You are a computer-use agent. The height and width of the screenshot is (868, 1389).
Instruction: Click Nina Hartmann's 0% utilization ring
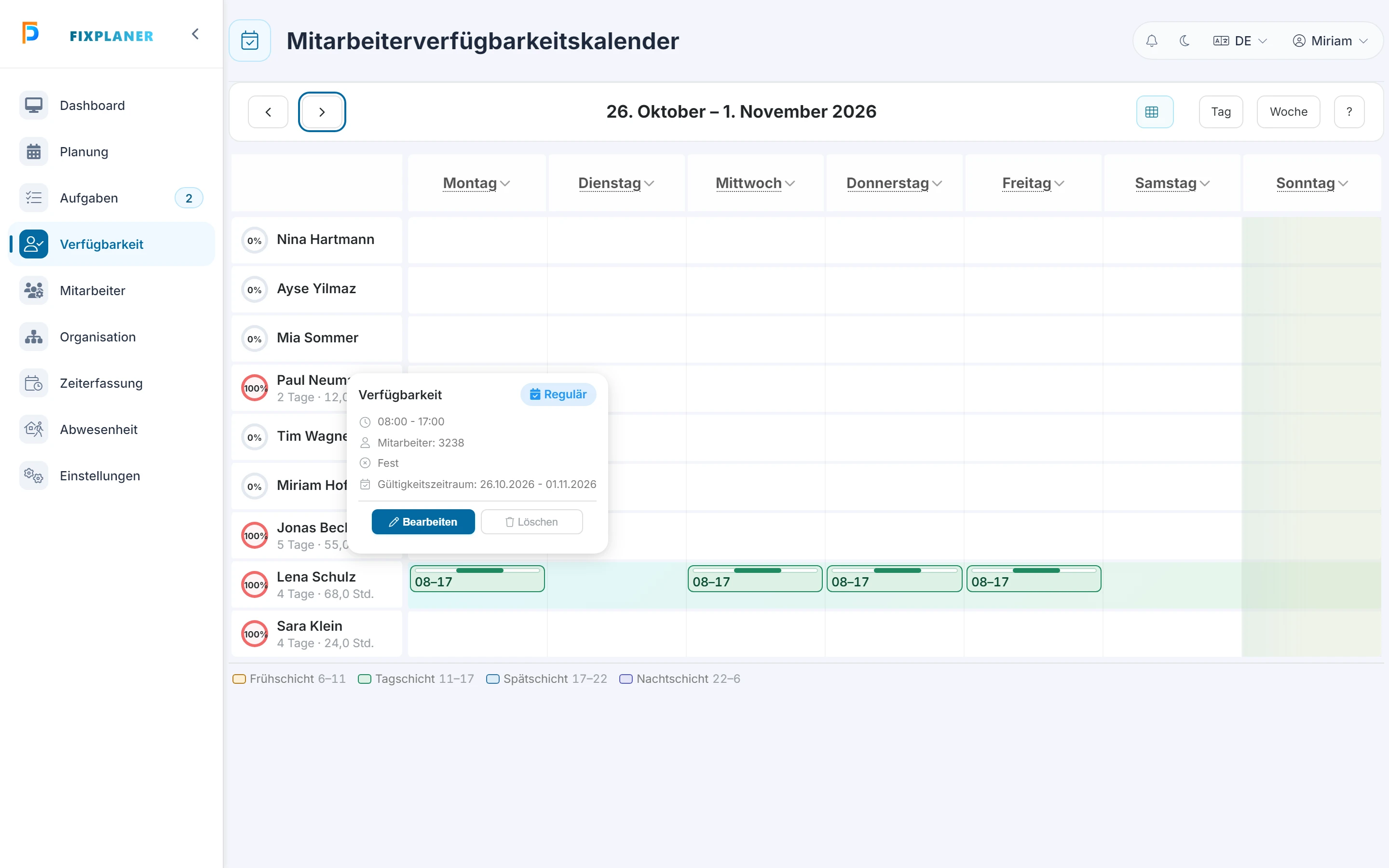tap(254, 241)
